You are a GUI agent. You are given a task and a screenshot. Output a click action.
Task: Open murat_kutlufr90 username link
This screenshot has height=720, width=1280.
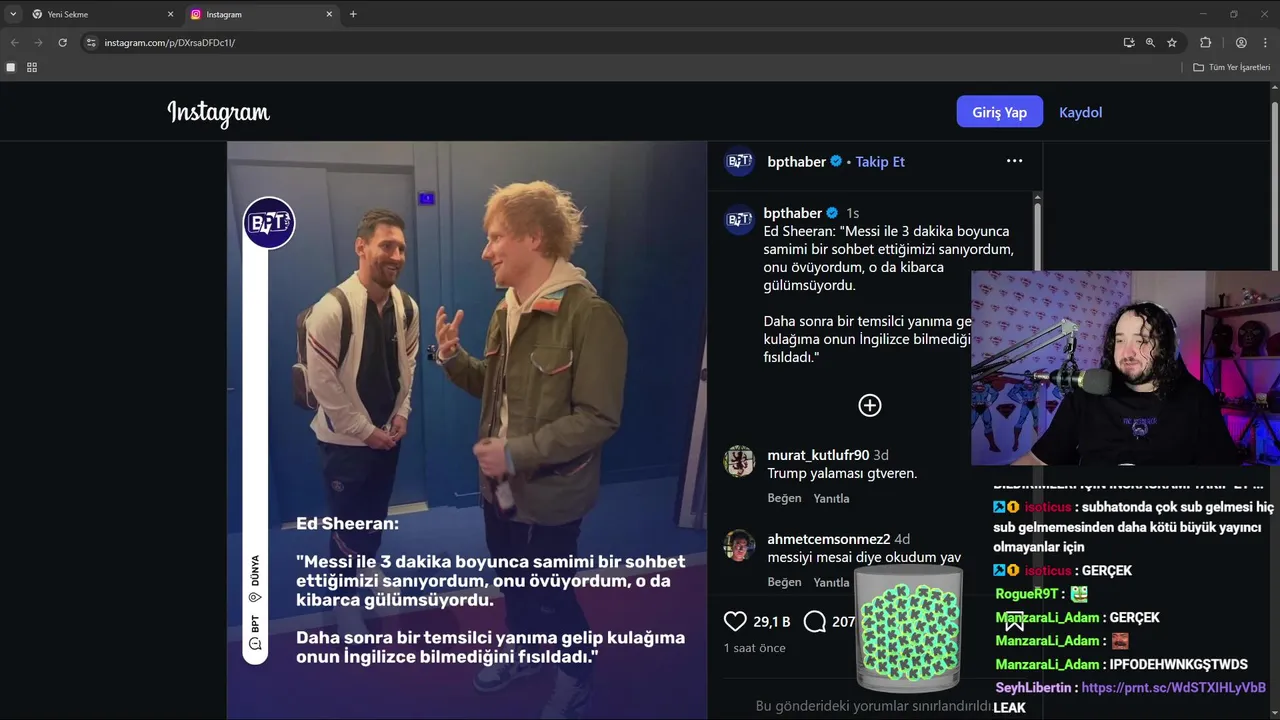click(818, 455)
